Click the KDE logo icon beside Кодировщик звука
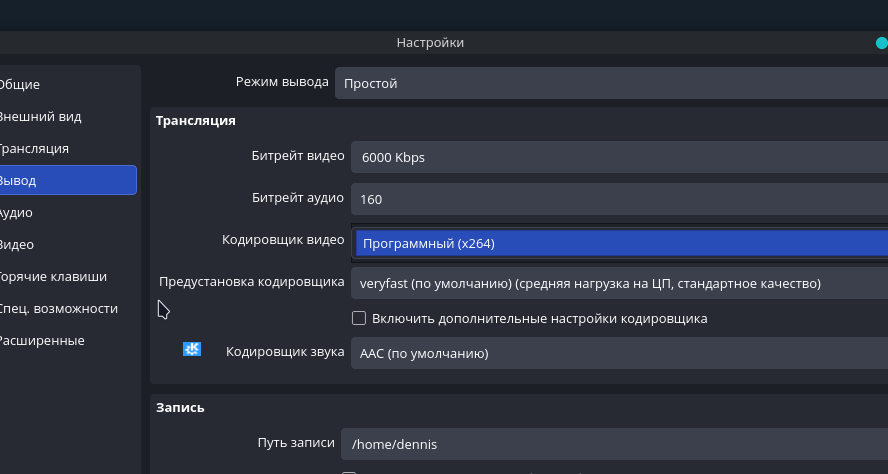The height and width of the screenshot is (474, 888). point(192,349)
